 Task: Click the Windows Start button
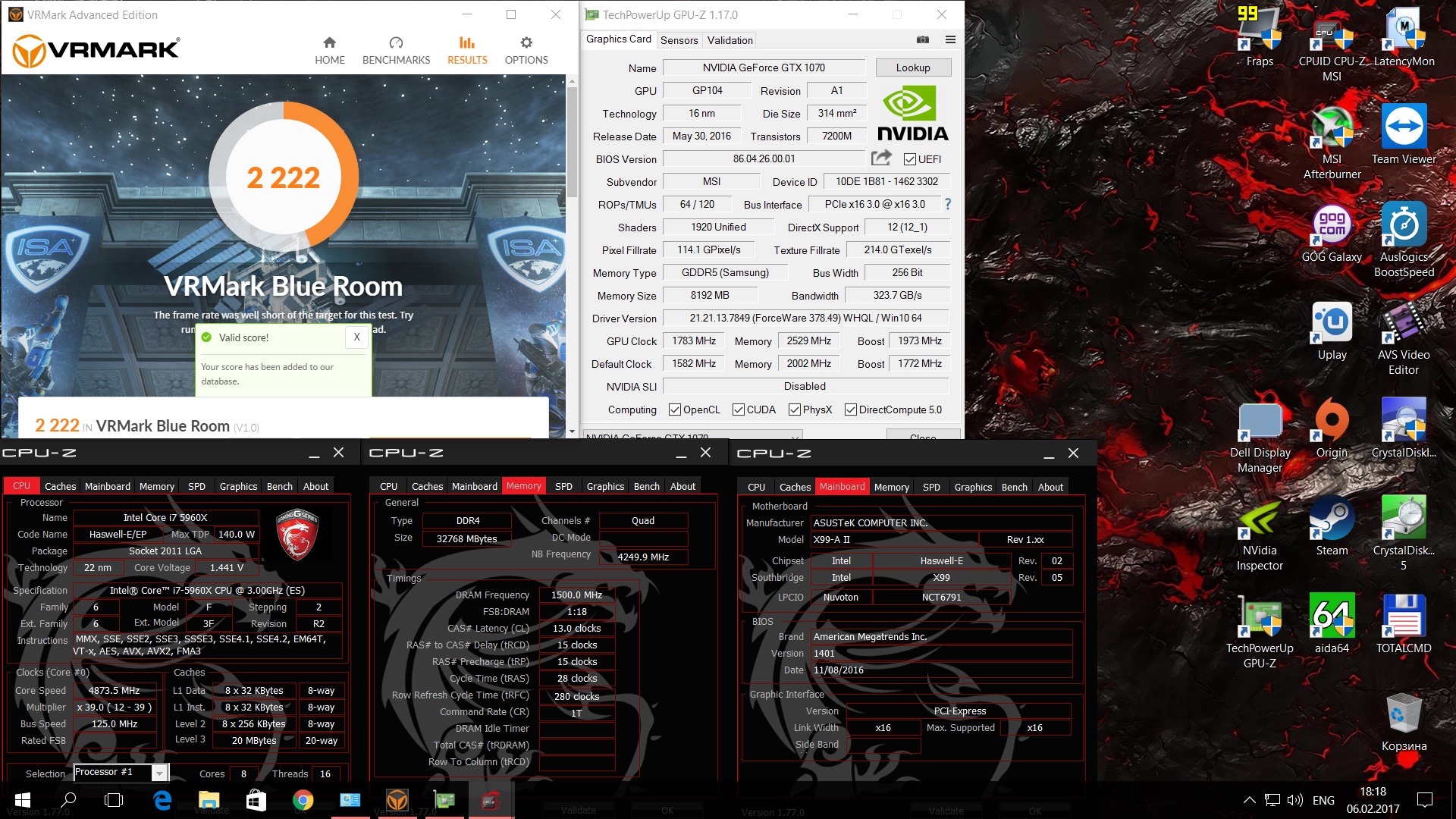pos(23,800)
